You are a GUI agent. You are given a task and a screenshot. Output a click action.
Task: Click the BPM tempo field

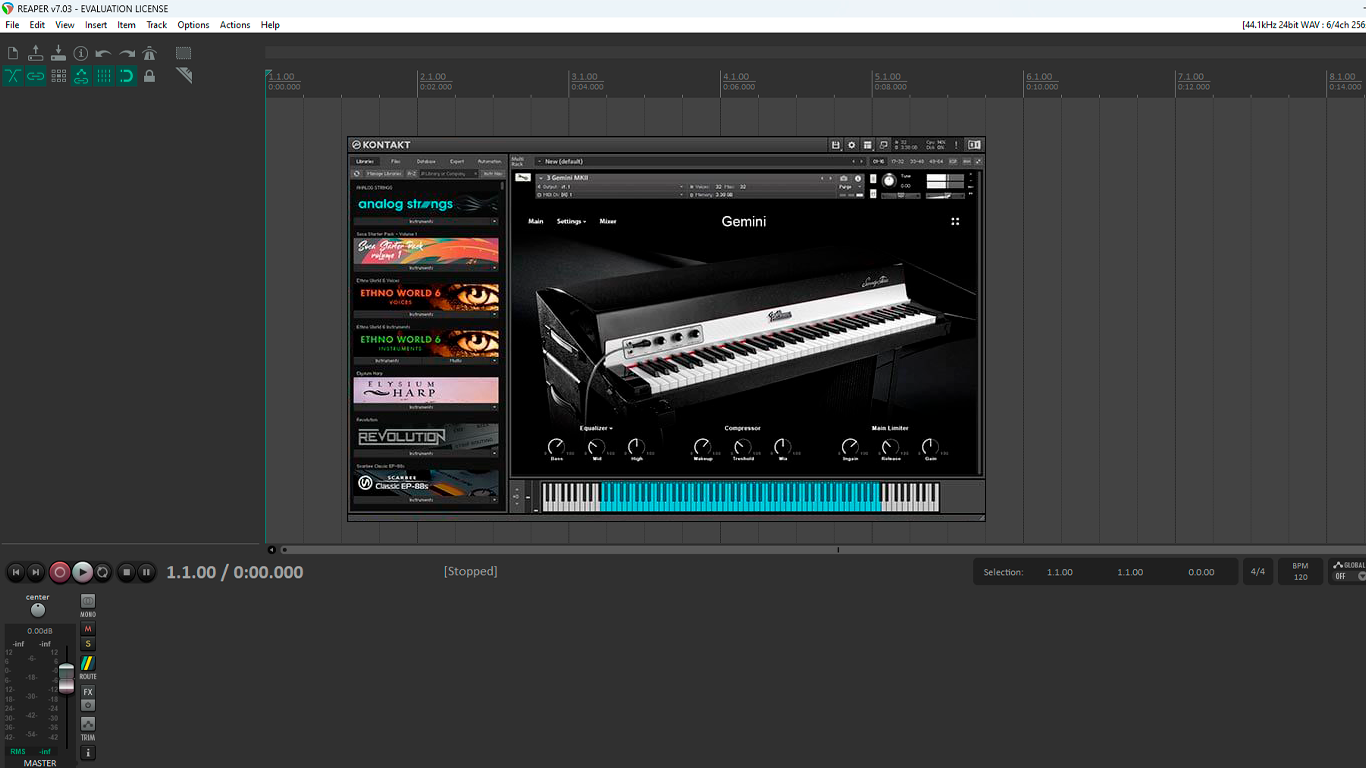[x=1300, y=572]
